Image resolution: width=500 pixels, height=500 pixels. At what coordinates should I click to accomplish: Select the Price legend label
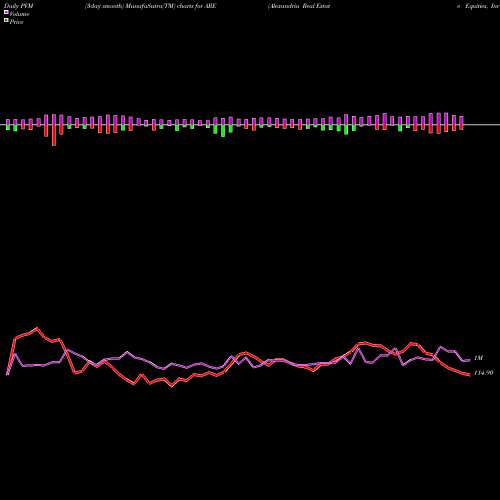(17, 22)
